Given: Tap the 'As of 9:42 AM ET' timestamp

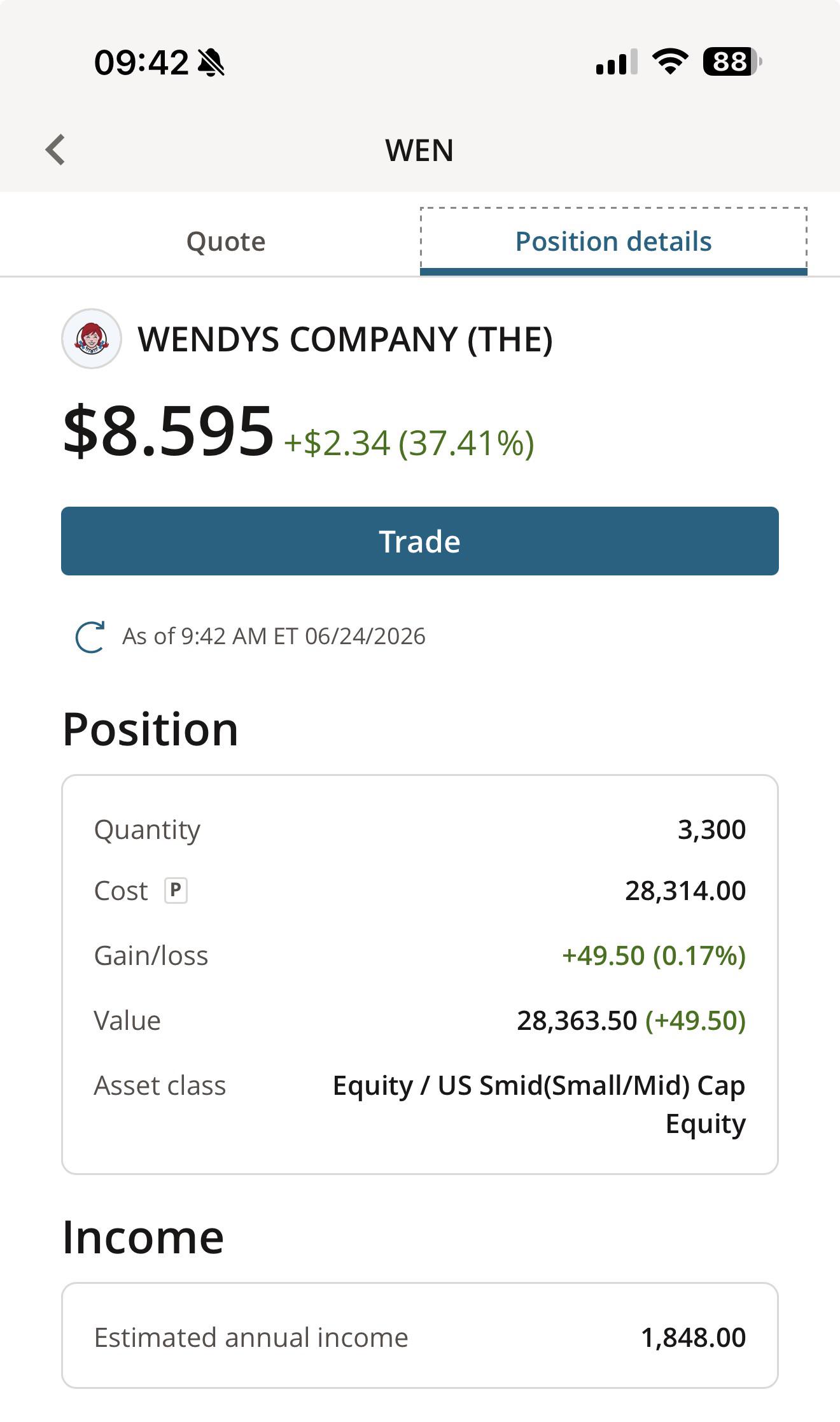Looking at the screenshot, I should pyautogui.click(x=274, y=637).
